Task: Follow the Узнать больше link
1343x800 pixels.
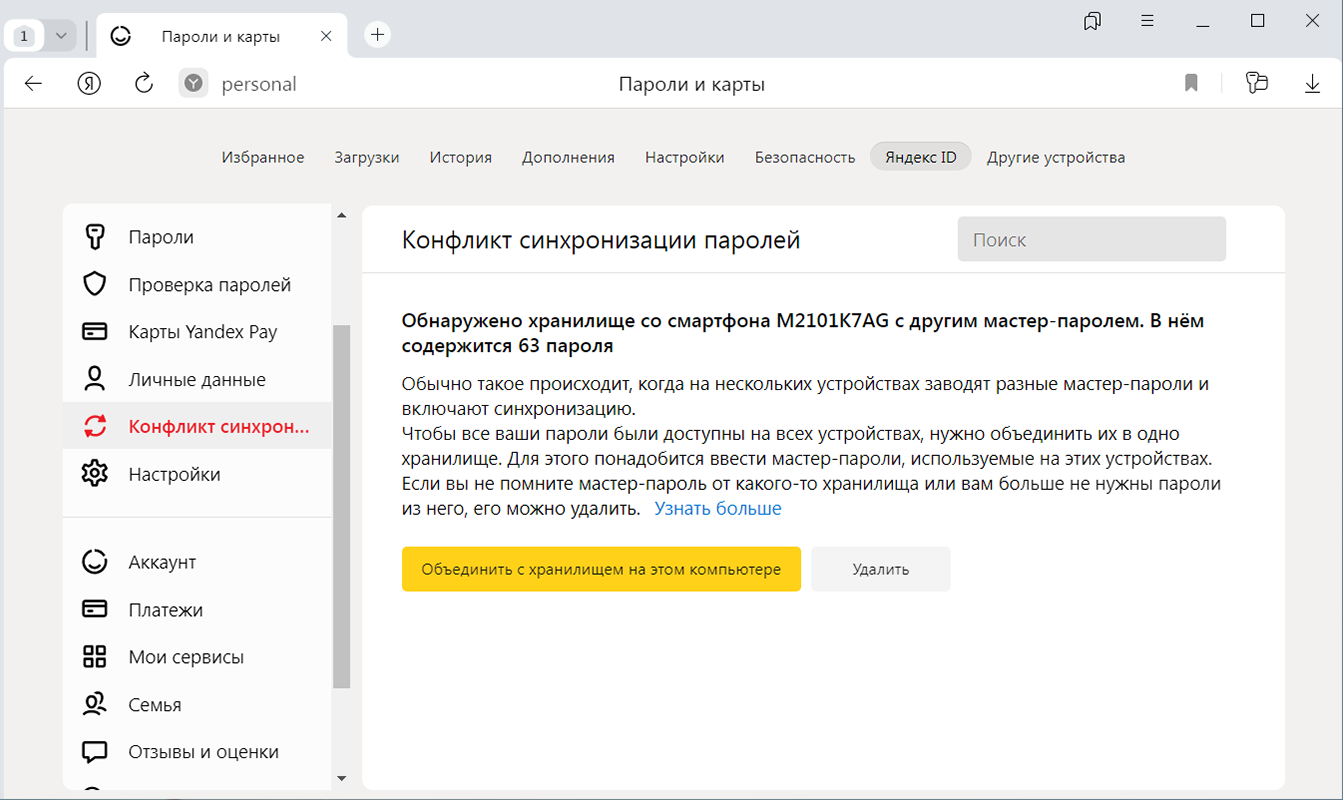Action: tap(717, 509)
